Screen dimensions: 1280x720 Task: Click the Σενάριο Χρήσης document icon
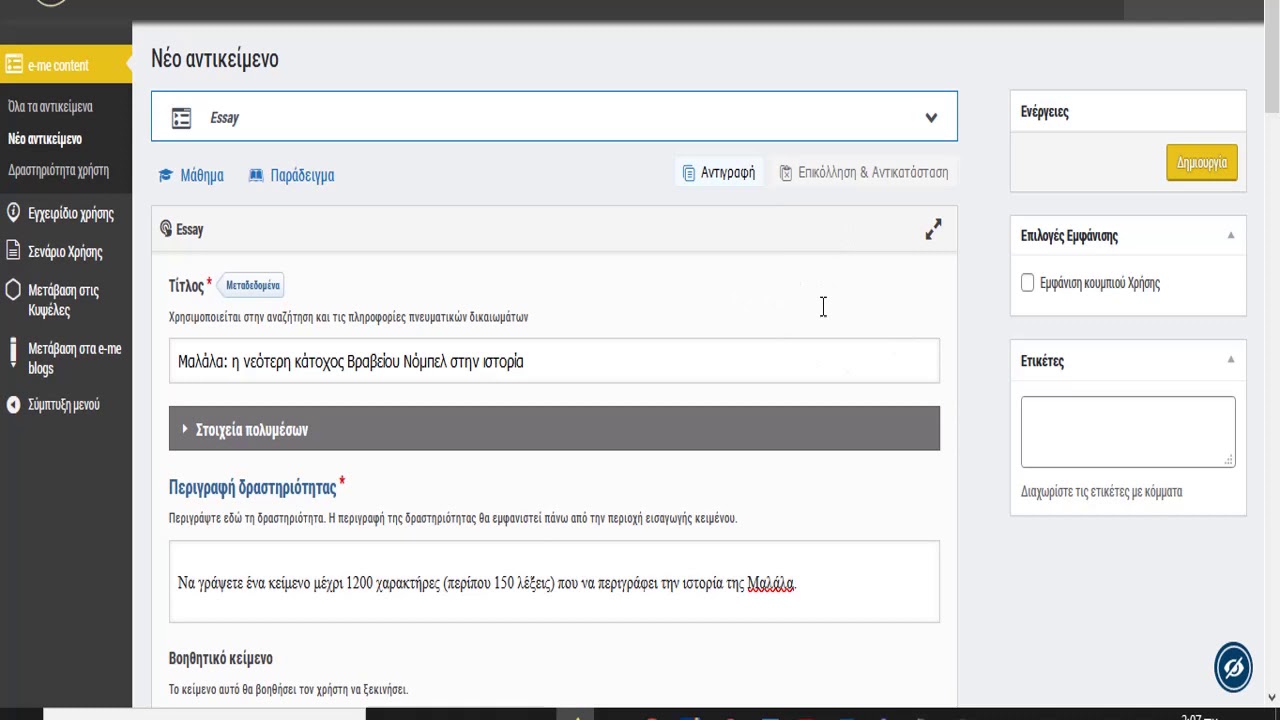13,251
